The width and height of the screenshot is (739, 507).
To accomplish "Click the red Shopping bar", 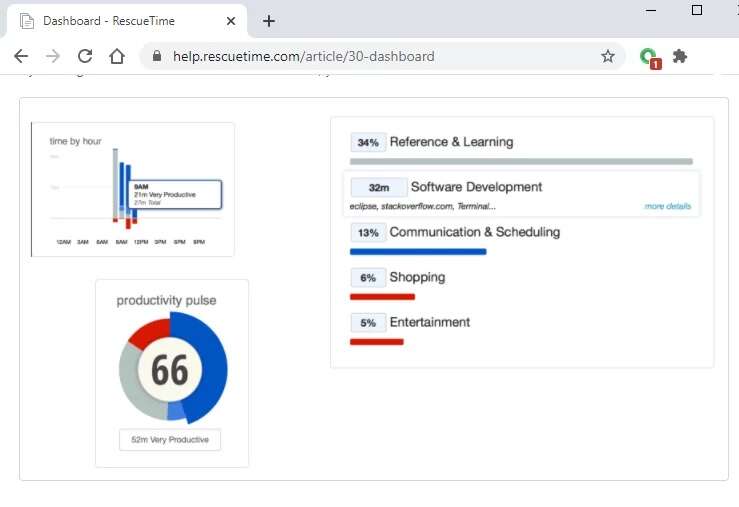I will pos(382,297).
